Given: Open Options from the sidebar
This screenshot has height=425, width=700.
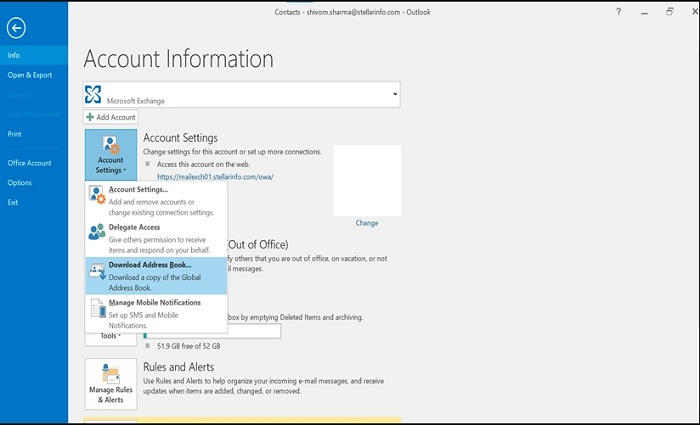Looking at the screenshot, I should coord(20,183).
